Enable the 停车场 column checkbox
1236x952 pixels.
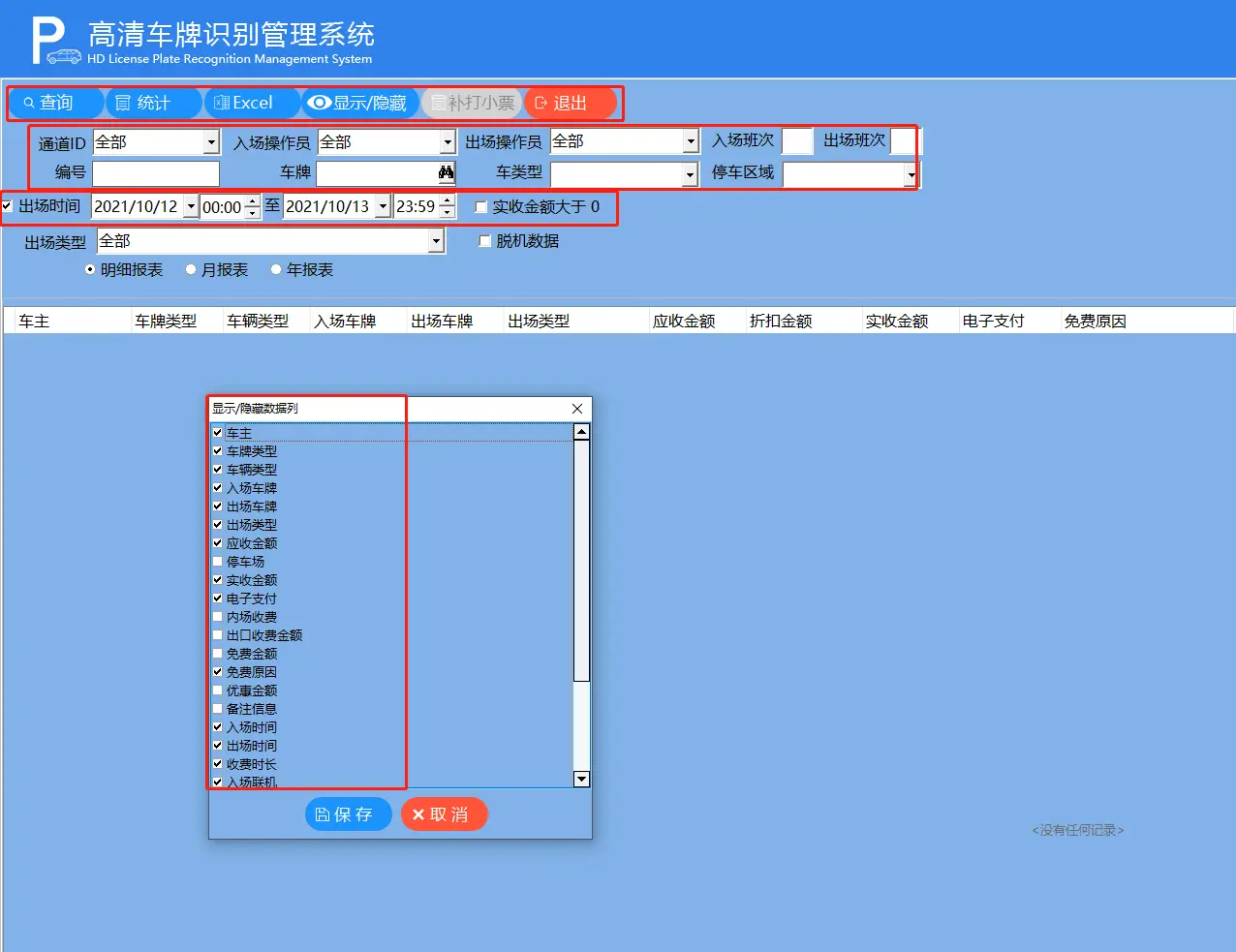click(x=218, y=562)
